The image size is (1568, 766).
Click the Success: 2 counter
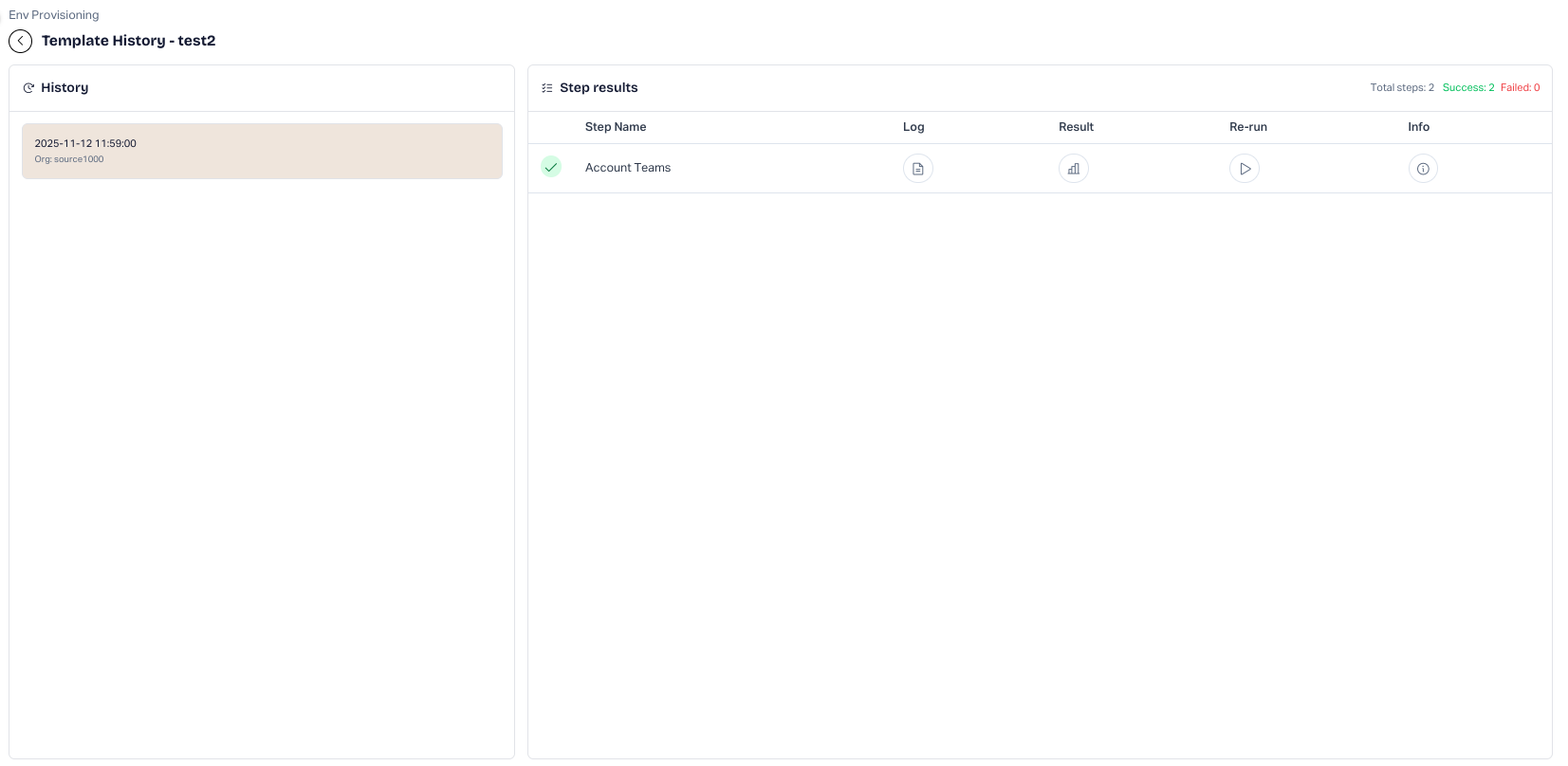[1467, 88]
